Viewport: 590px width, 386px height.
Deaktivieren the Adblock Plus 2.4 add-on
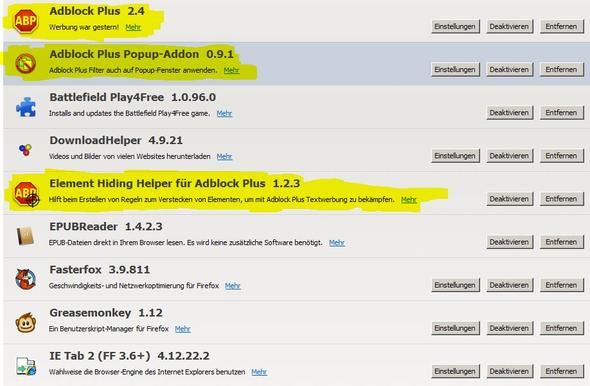[x=509, y=27]
